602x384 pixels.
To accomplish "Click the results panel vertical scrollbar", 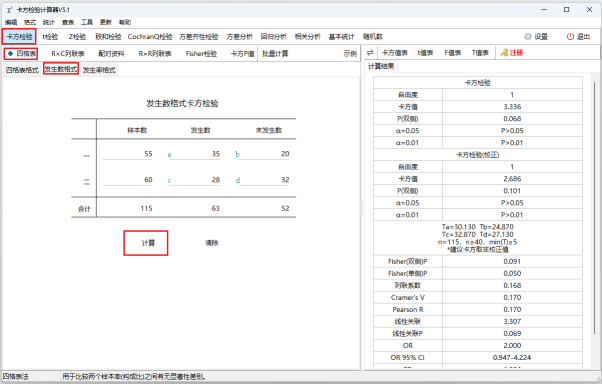I will coord(595,207).
